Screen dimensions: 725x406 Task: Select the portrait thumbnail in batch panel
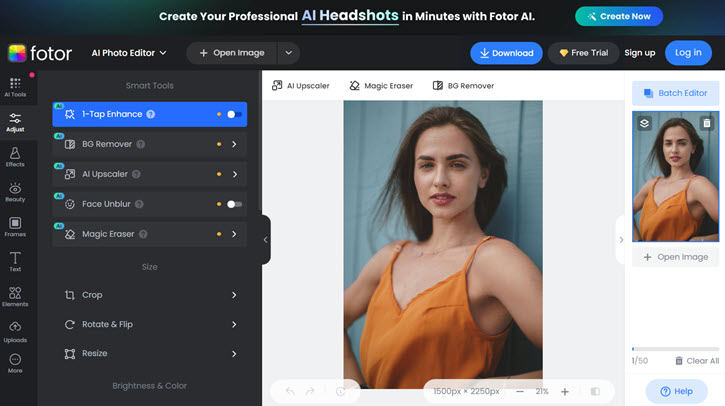pyautogui.click(x=676, y=176)
